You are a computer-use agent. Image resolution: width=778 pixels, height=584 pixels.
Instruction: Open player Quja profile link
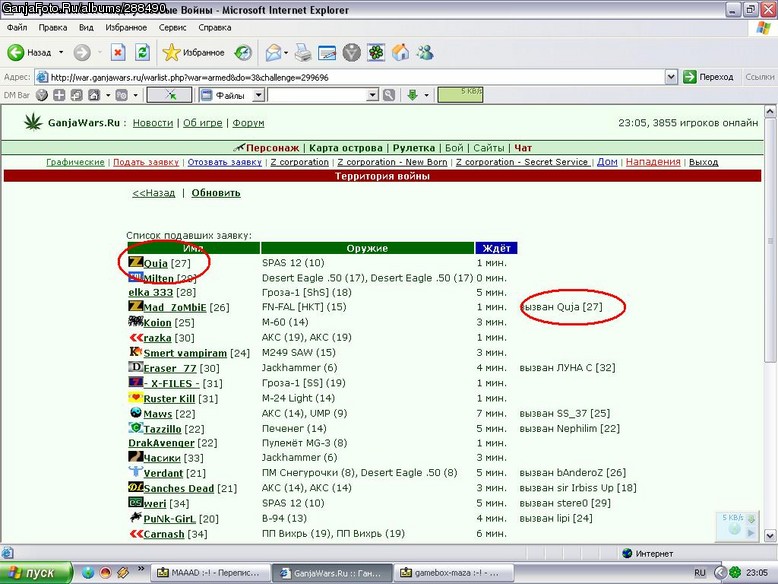[155, 263]
